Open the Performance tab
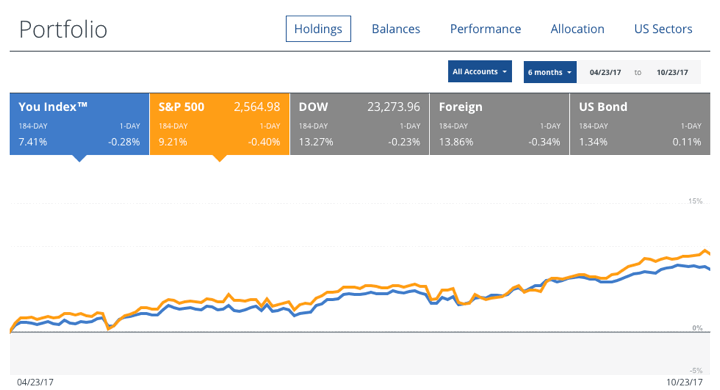 pos(485,28)
